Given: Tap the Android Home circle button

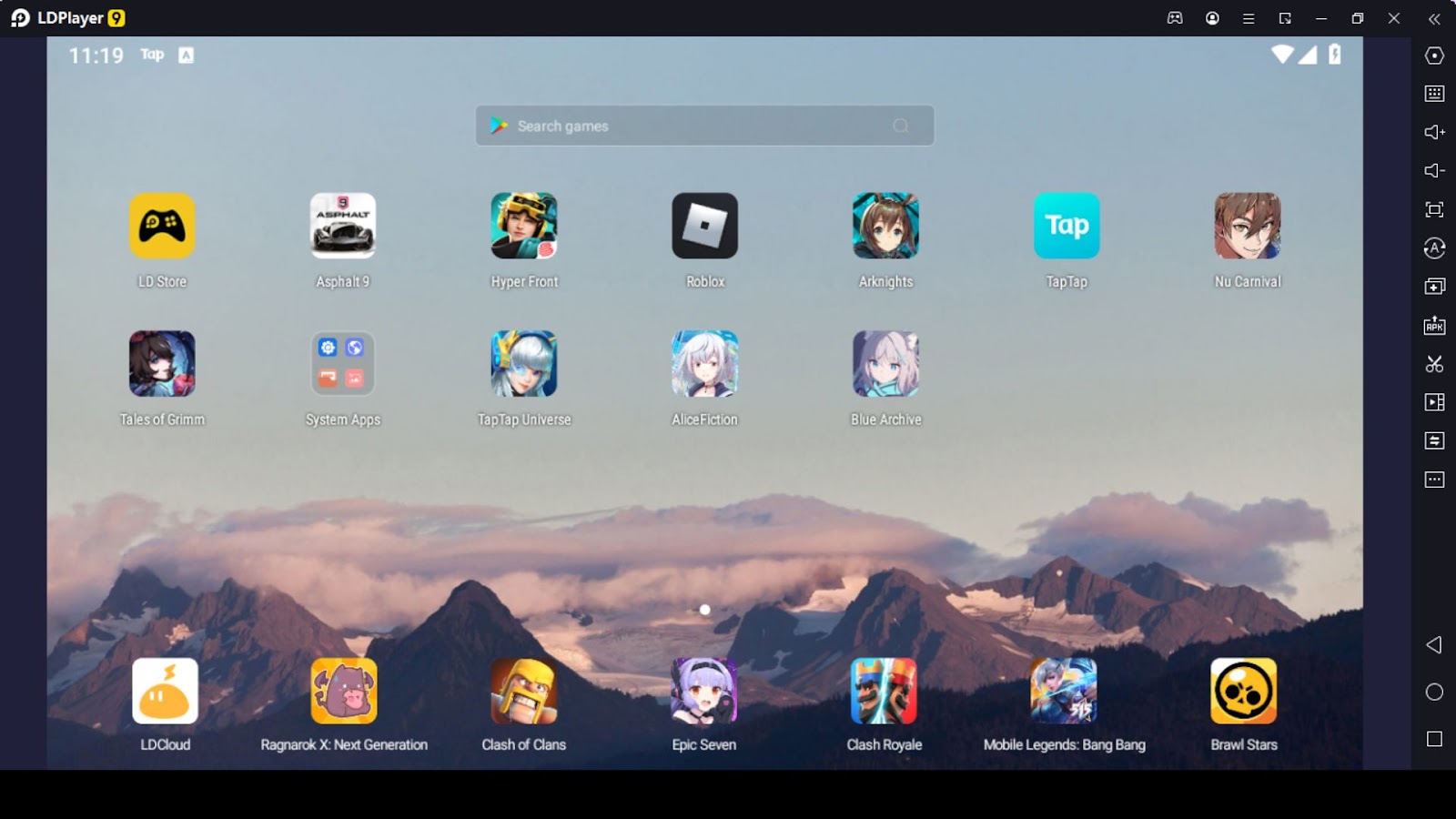Looking at the screenshot, I should tap(1434, 693).
